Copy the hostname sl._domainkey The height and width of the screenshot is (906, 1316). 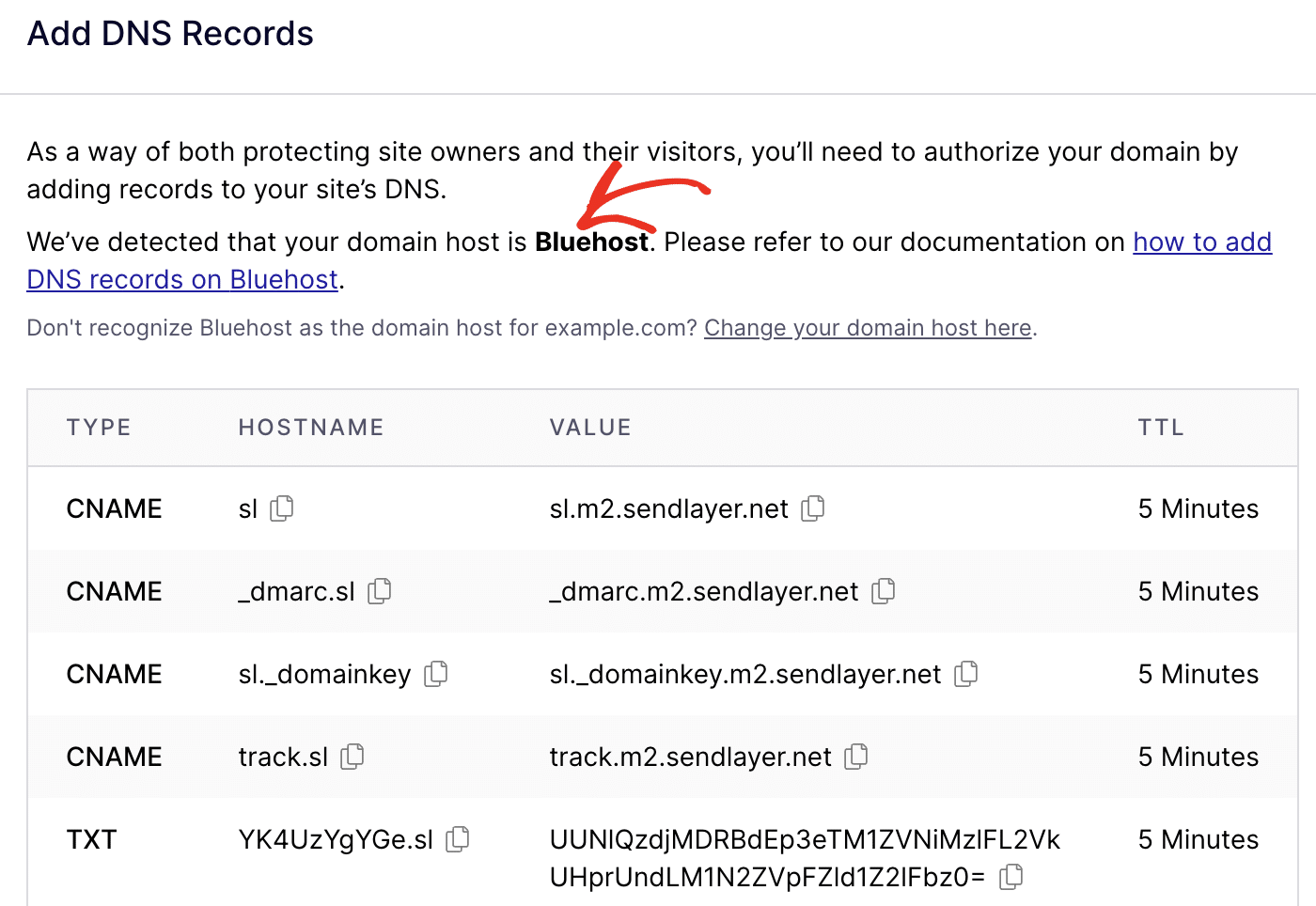point(435,674)
